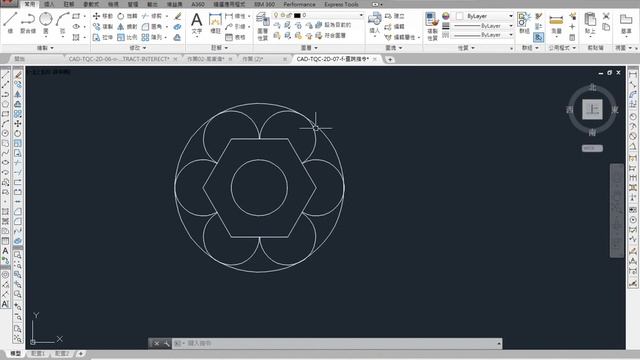Click the Table tool

click(x=235, y=37)
